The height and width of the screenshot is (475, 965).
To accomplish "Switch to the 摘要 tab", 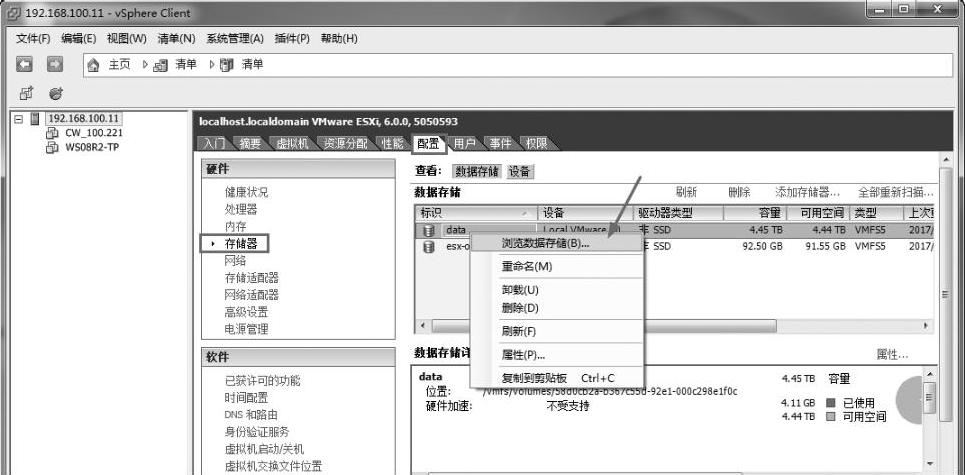I will 250,143.
